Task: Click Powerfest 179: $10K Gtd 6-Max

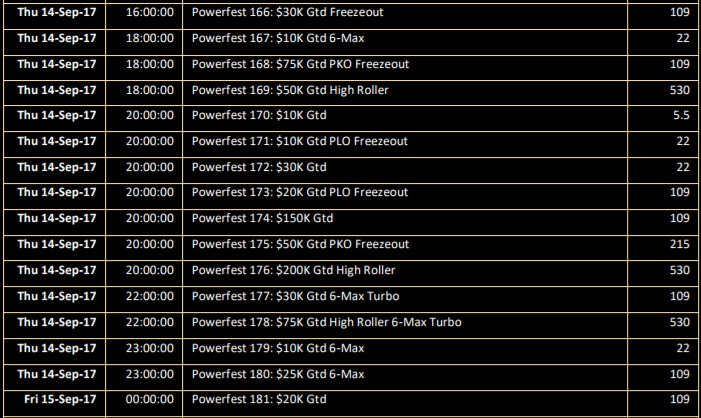Action: (x=278, y=348)
